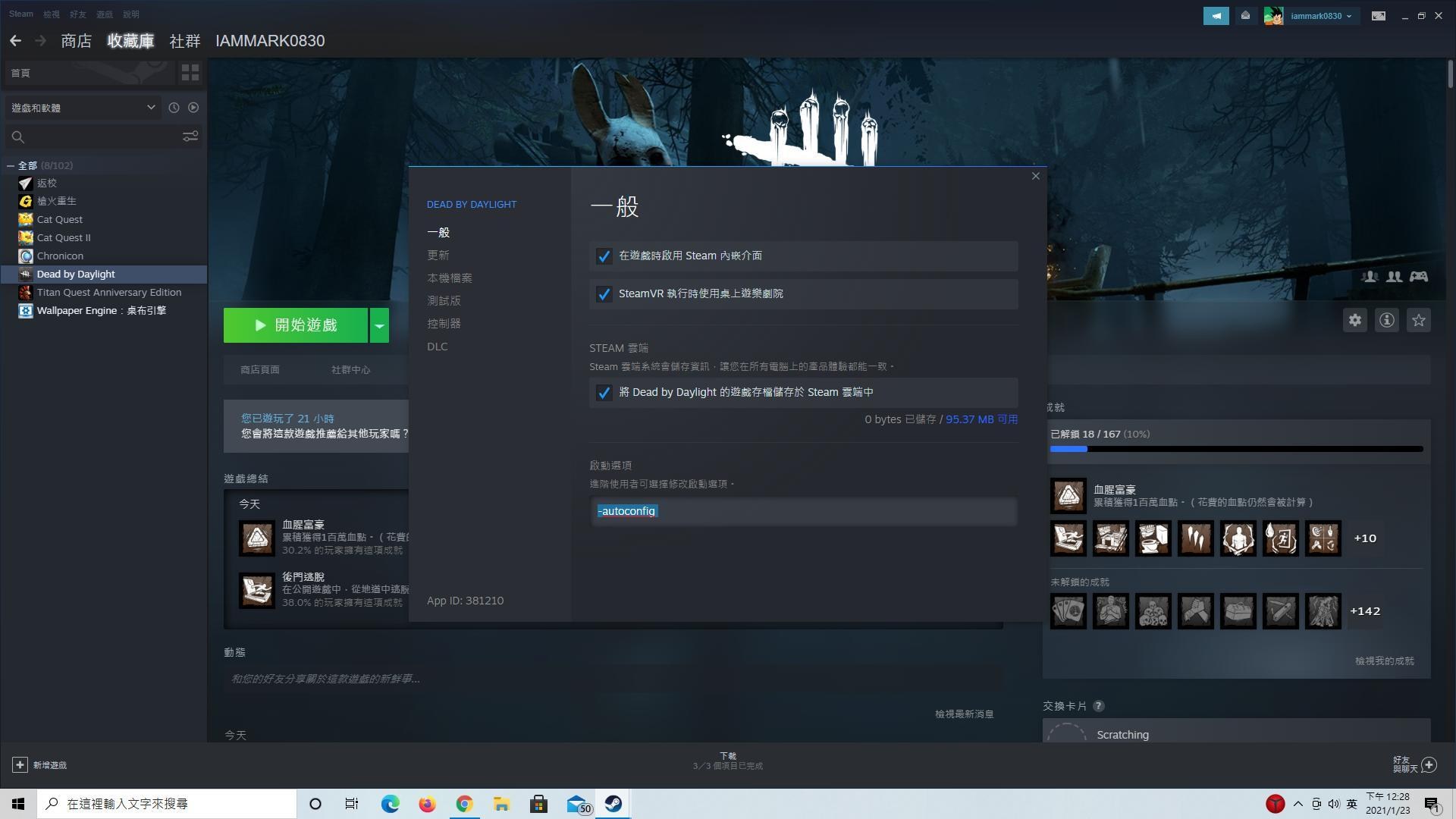The height and width of the screenshot is (819, 1456).
Task: Select Cat Quest II in library
Action: point(64,237)
